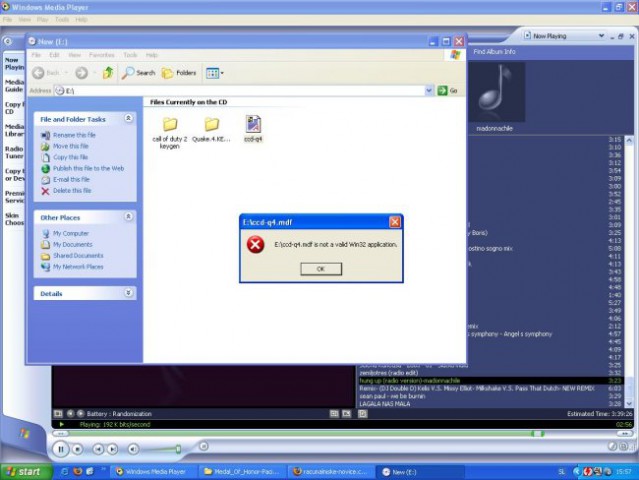Switch to Medal_Of_Honor taskbar window

pos(243,472)
